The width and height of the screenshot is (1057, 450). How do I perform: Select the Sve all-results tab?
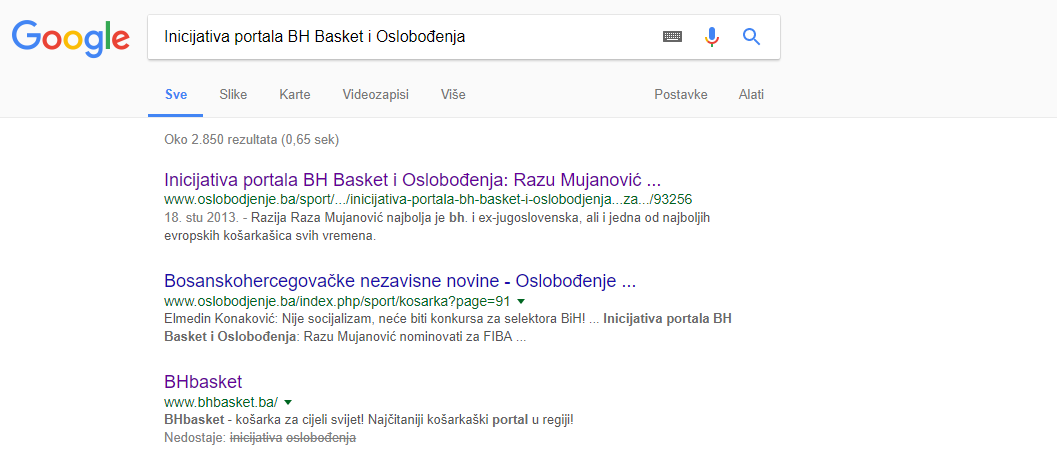pos(176,94)
